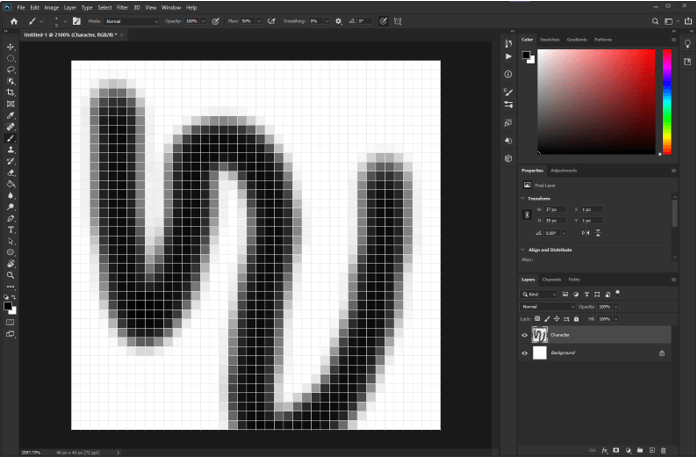696x457 pixels.
Task: Open the File menu
Action: click(x=21, y=8)
